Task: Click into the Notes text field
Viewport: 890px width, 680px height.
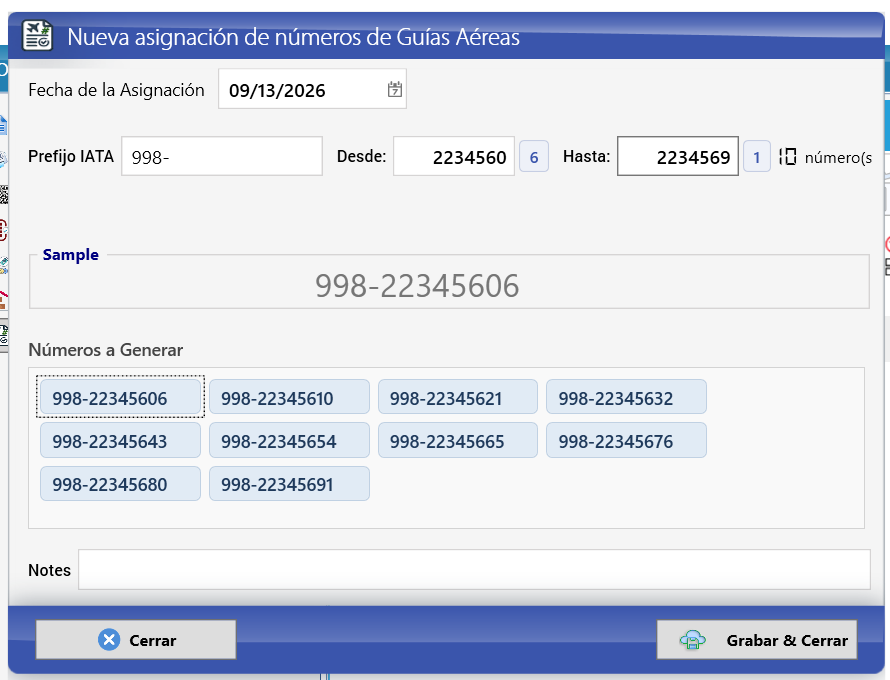Action: (x=474, y=569)
